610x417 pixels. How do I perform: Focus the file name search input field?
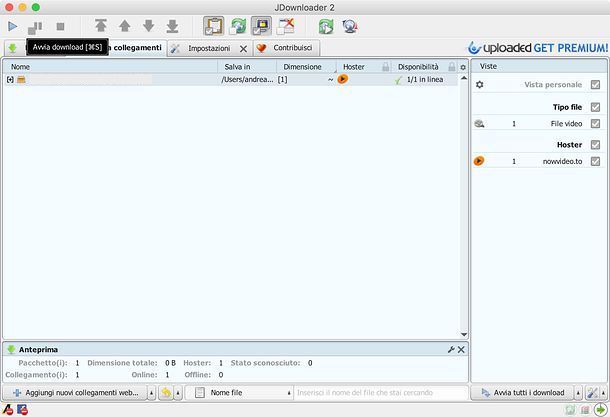point(381,393)
